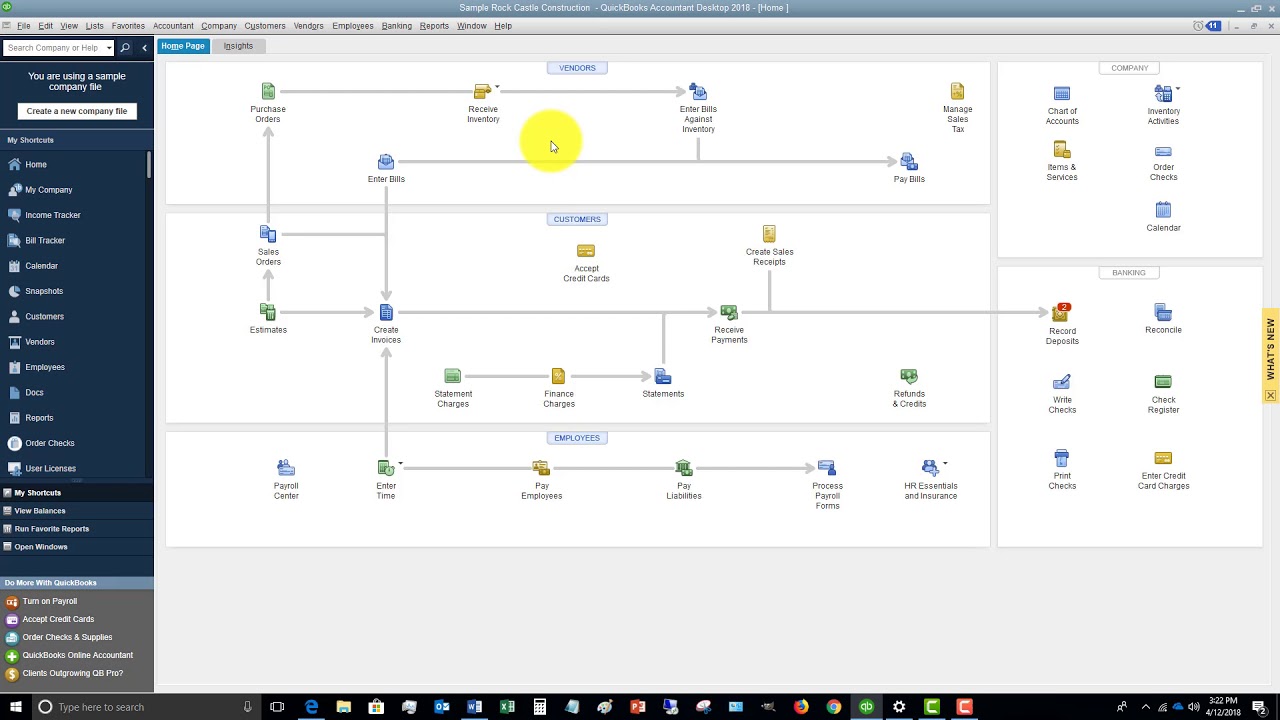The width and height of the screenshot is (1280, 720).
Task: Open Statement Charges
Action: [x=453, y=376]
